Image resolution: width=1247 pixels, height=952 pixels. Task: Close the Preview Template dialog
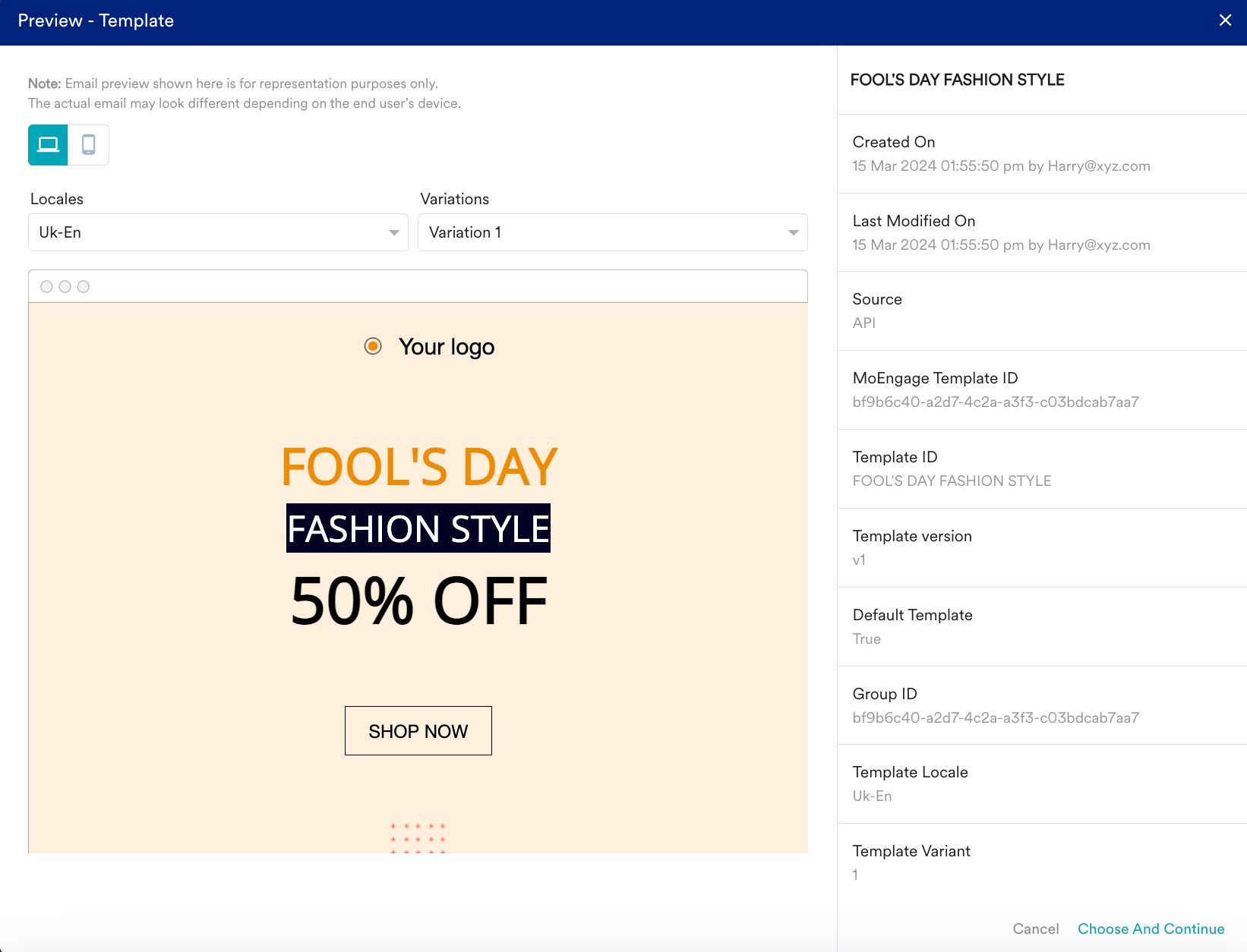pos(1225,20)
